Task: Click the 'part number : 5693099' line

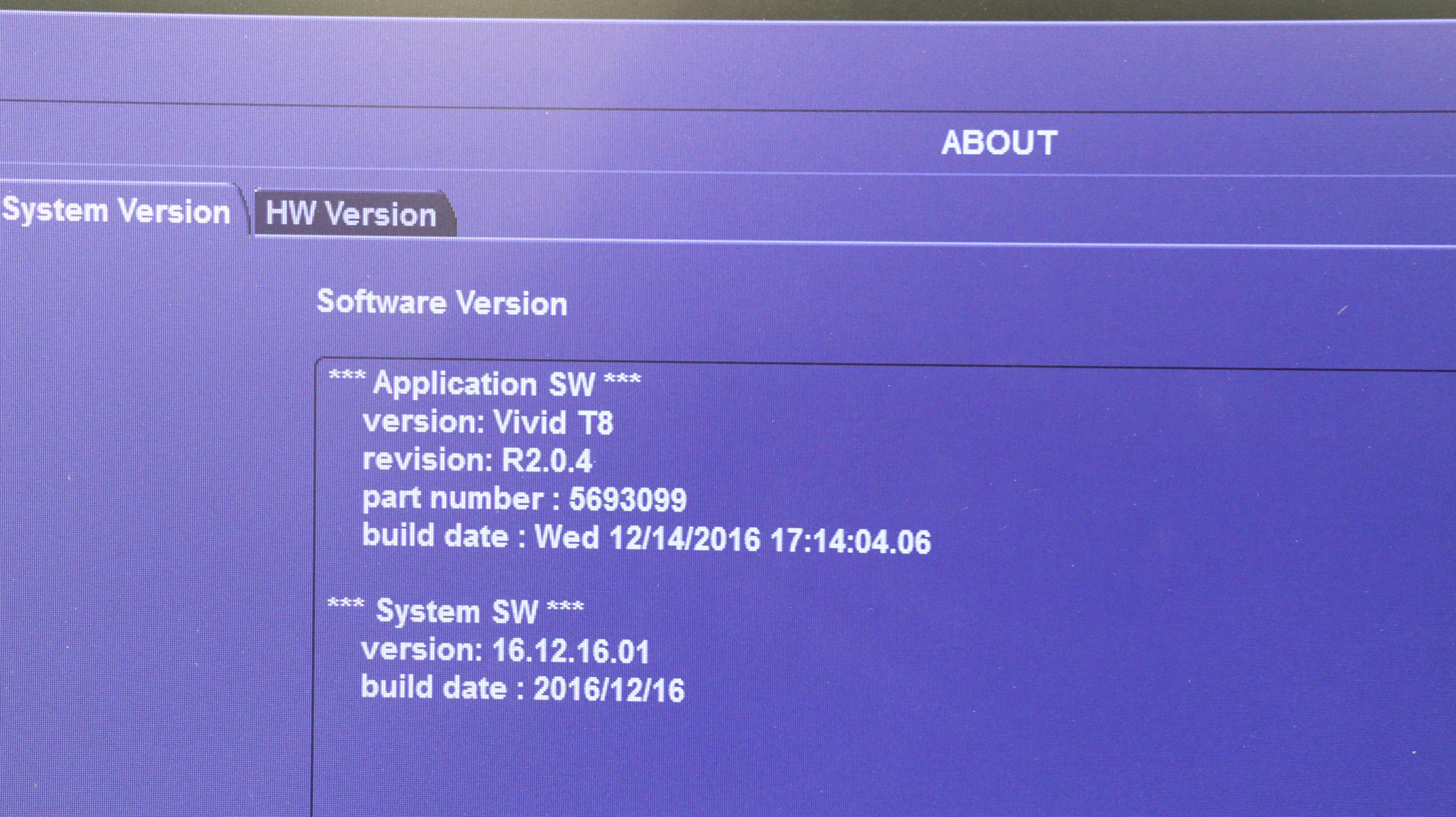Action: [x=525, y=498]
